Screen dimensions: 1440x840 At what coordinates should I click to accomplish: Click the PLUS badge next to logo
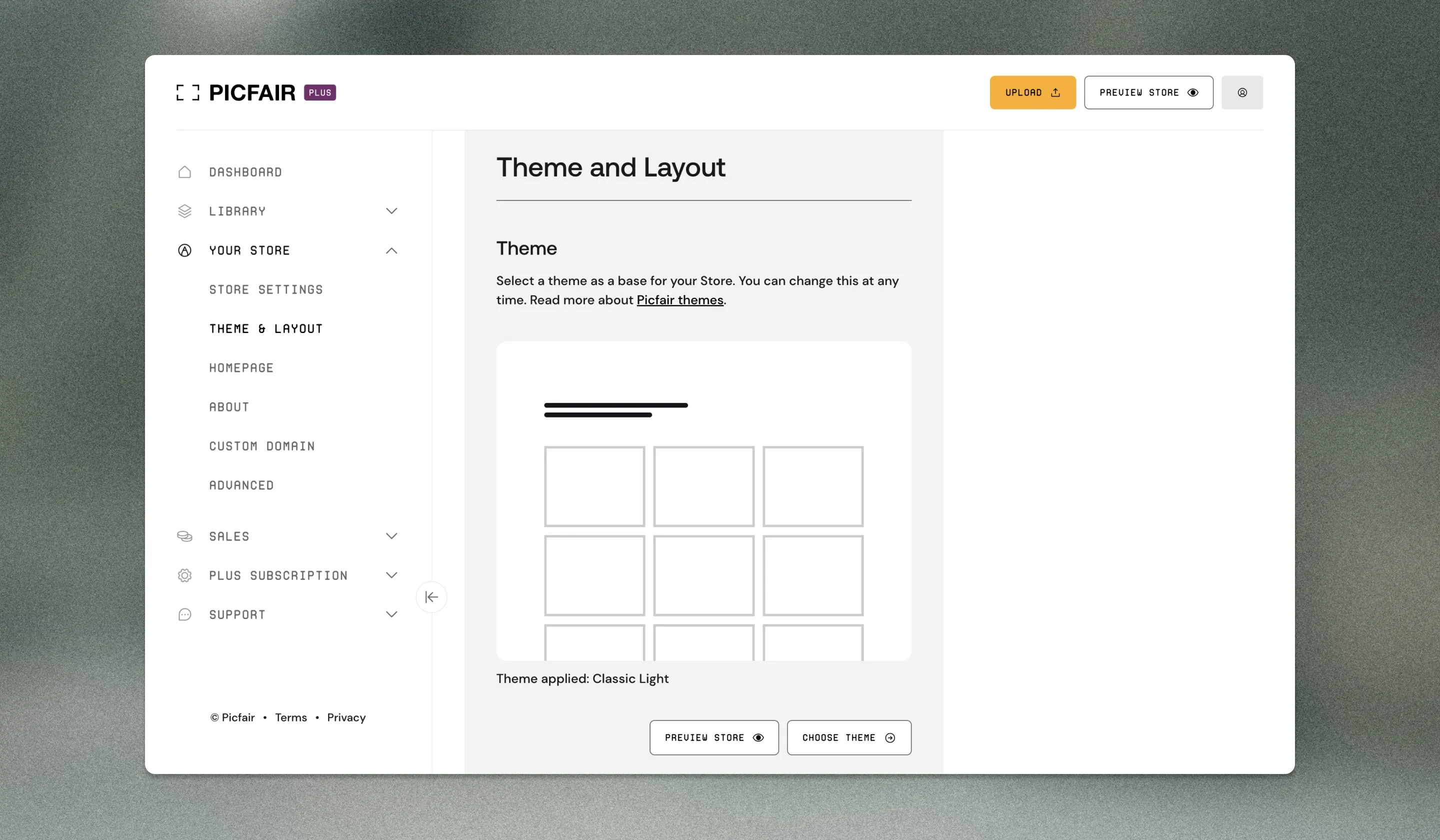pos(319,92)
